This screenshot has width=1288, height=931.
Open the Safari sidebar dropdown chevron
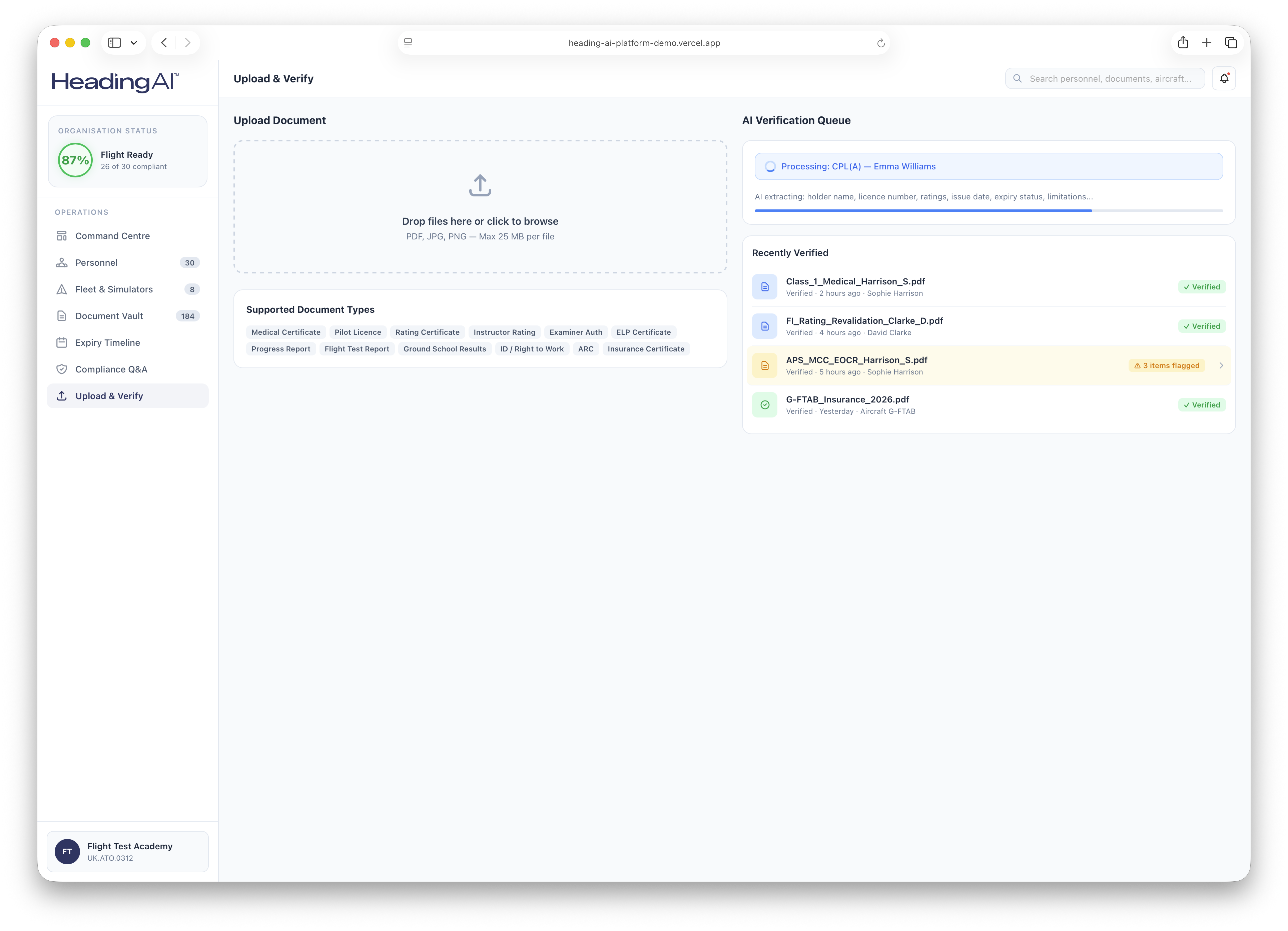134,42
